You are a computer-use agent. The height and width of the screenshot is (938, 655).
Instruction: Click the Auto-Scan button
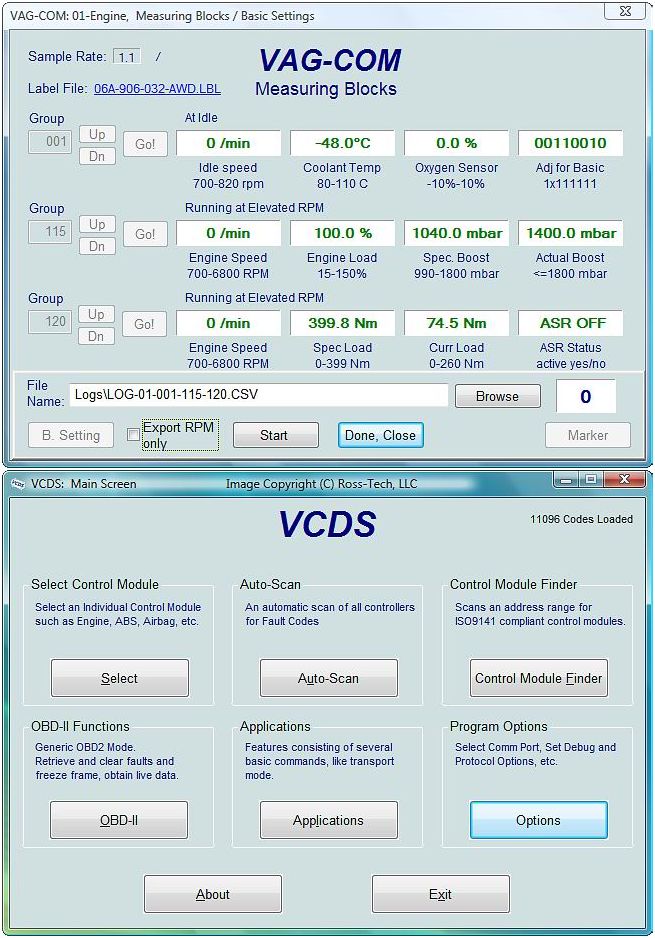pos(328,678)
